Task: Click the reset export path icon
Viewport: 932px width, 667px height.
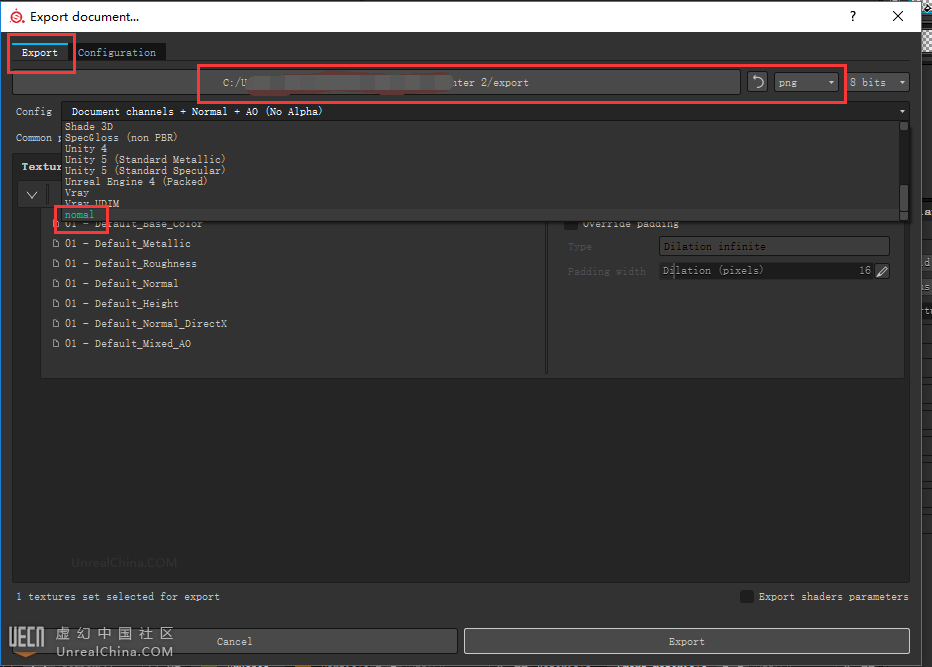Action: click(757, 82)
